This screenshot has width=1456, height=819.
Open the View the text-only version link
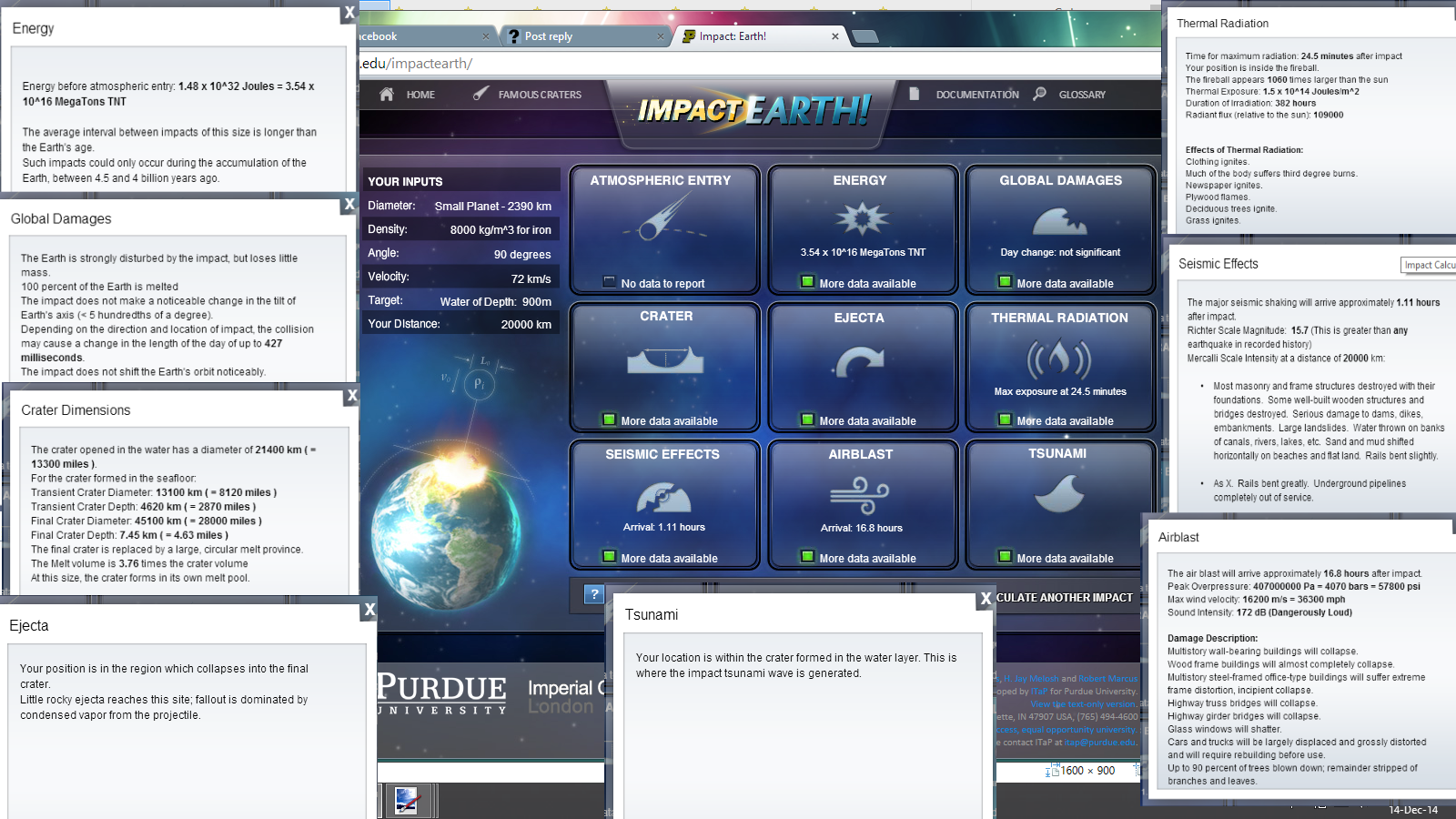[x=1083, y=703]
